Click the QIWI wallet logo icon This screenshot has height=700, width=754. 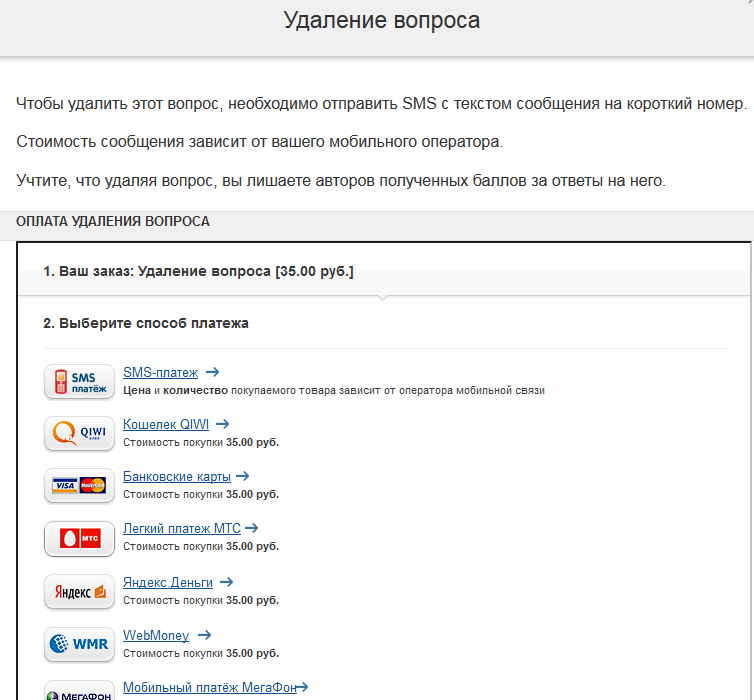point(79,434)
